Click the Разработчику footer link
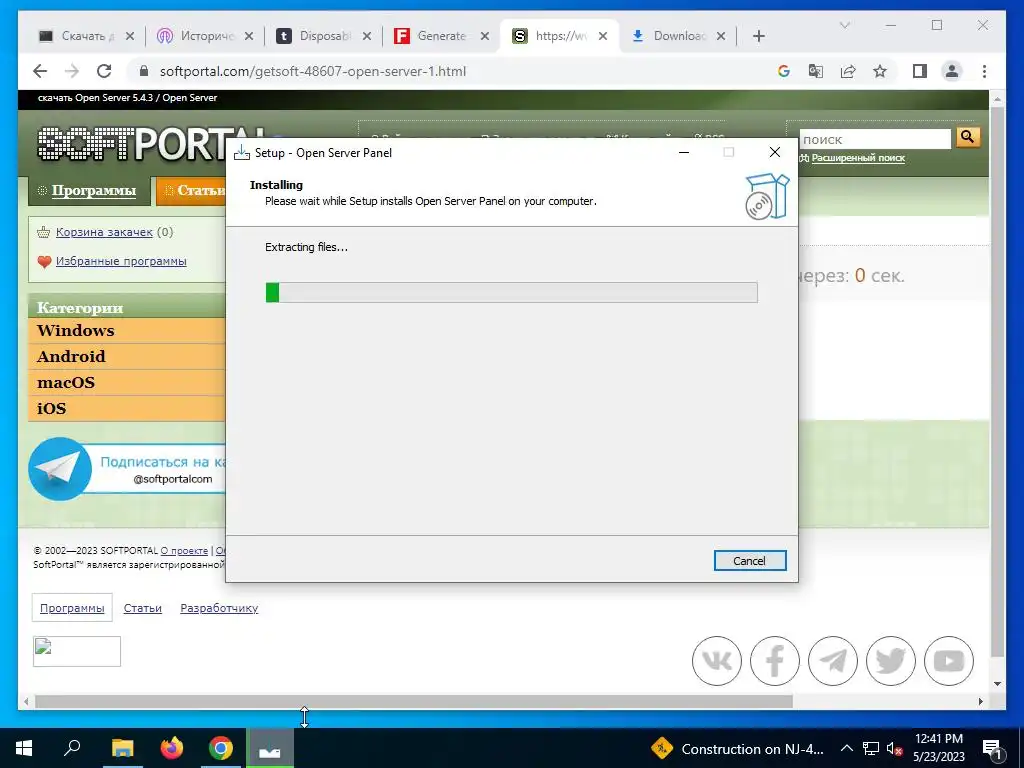The image size is (1024, 768). 219,608
